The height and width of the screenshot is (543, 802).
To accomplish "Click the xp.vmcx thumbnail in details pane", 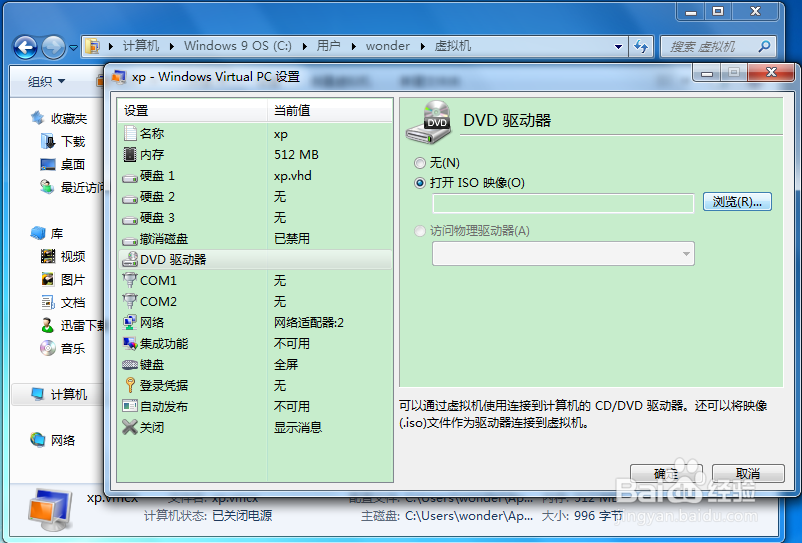I will tap(51, 510).
